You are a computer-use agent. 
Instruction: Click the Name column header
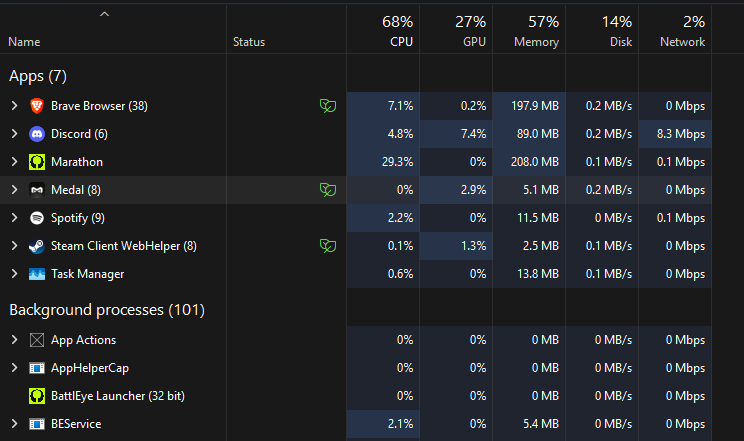(24, 42)
